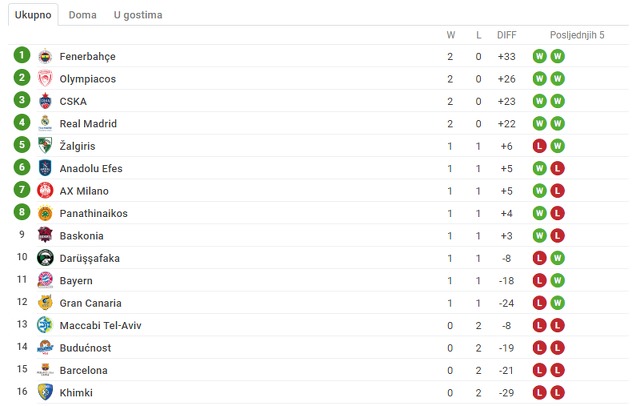The image size is (632, 406).
Task: Switch to the Doma tab
Action: [x=82, y=15]
